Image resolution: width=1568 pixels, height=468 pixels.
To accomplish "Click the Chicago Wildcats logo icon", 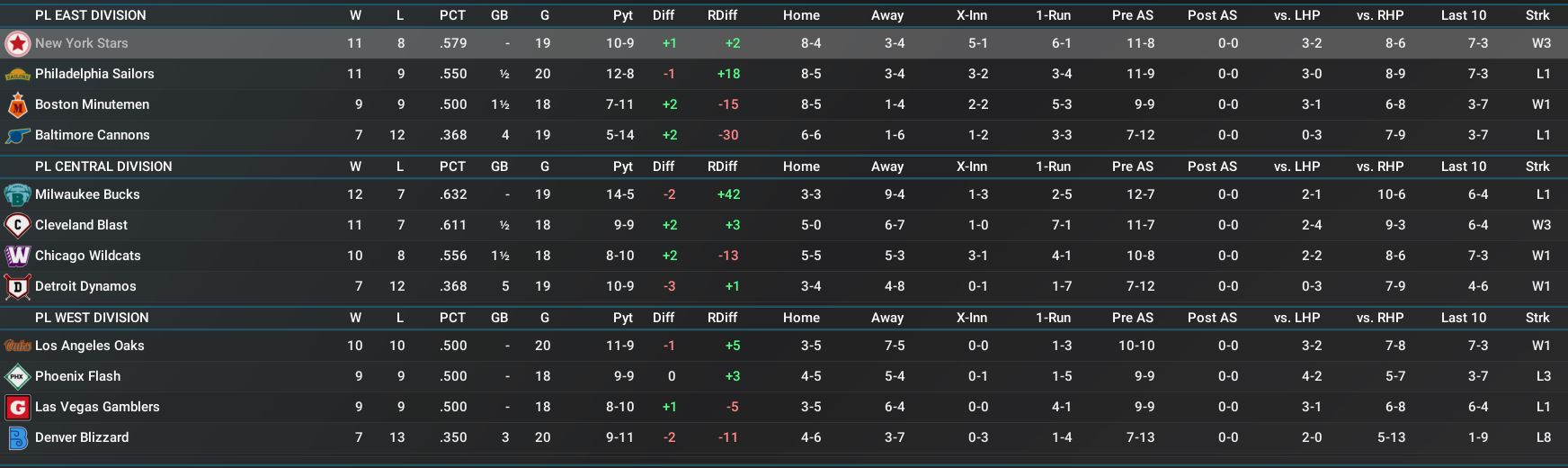I will 17,256.
